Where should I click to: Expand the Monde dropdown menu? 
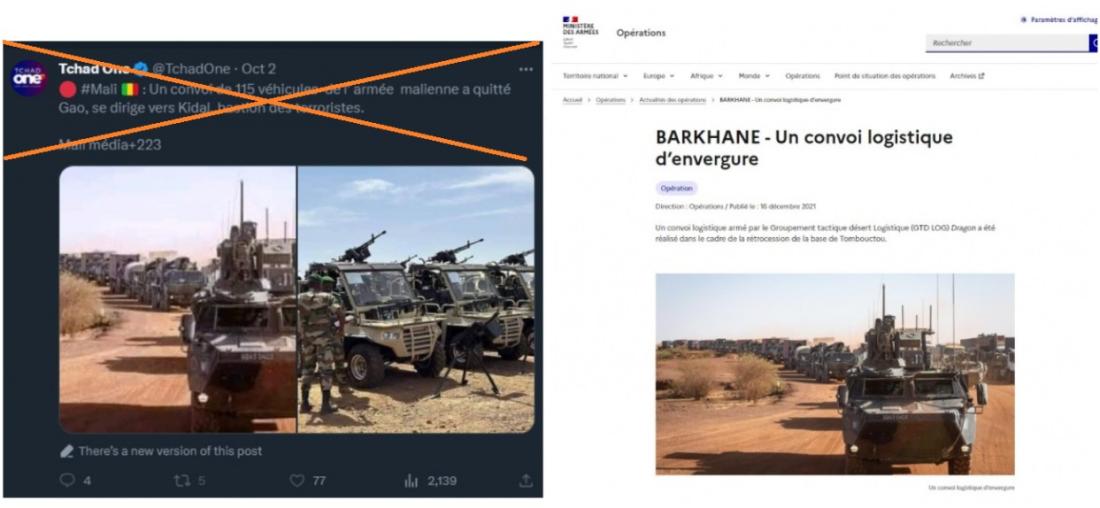coord(754,76)
